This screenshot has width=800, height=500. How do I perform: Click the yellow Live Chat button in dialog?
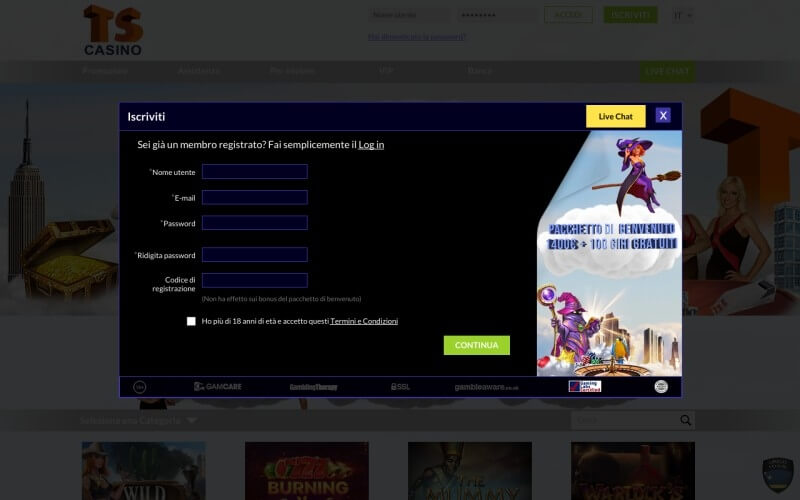[x=616, y=116]
